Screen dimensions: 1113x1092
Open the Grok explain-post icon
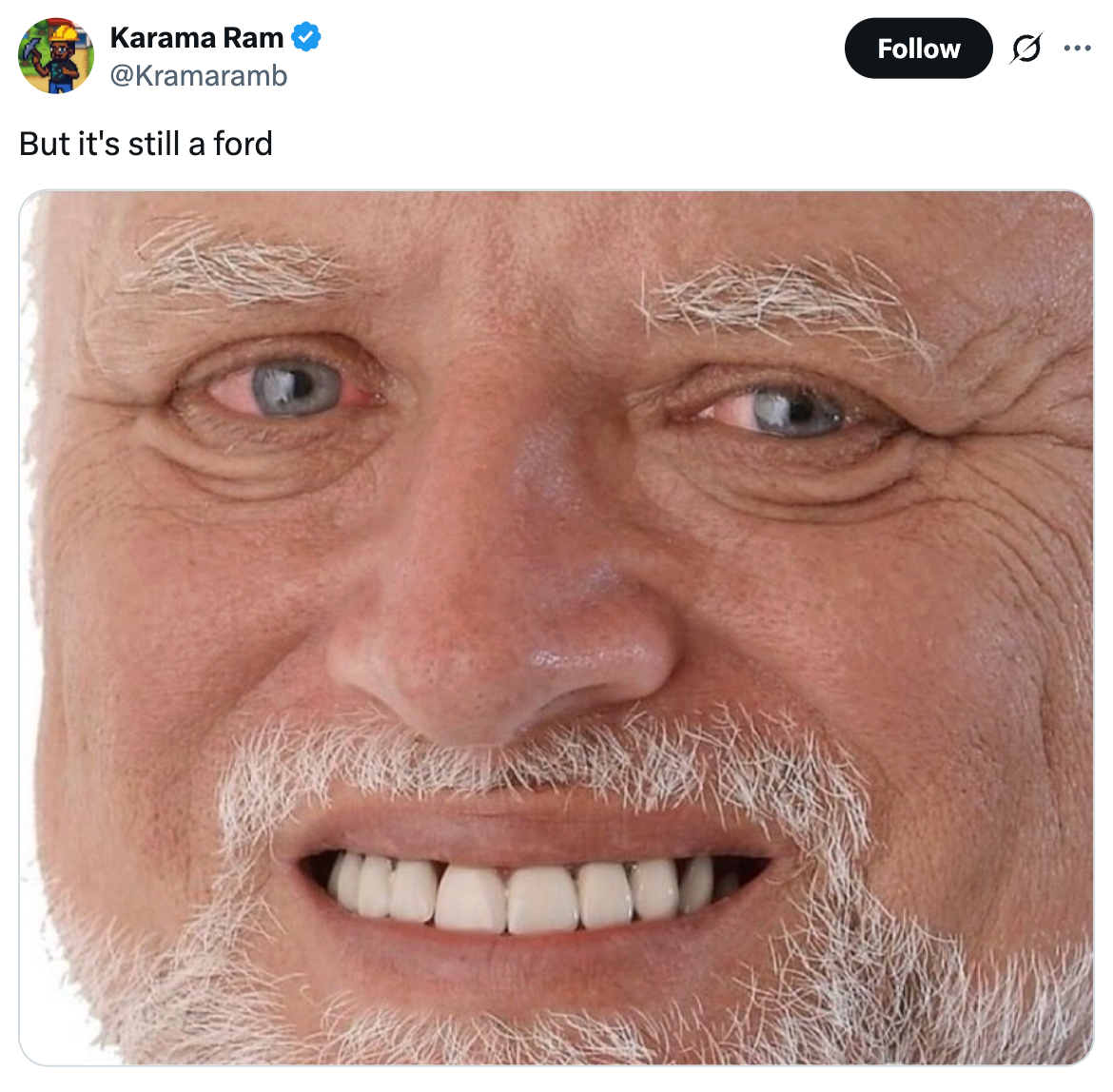tap(1025, 48)
